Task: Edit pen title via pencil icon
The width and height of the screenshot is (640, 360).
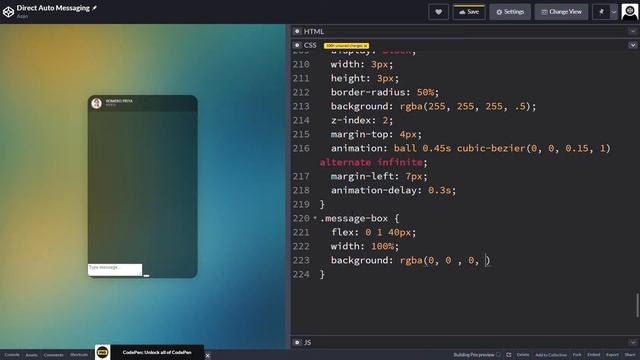Action: (x=95, y=8)
